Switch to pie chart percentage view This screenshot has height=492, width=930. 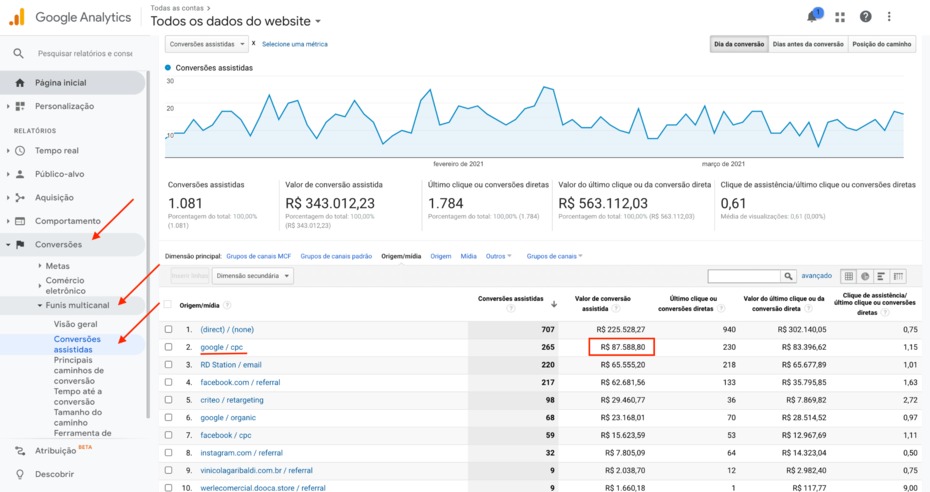[x=865, y=276]
